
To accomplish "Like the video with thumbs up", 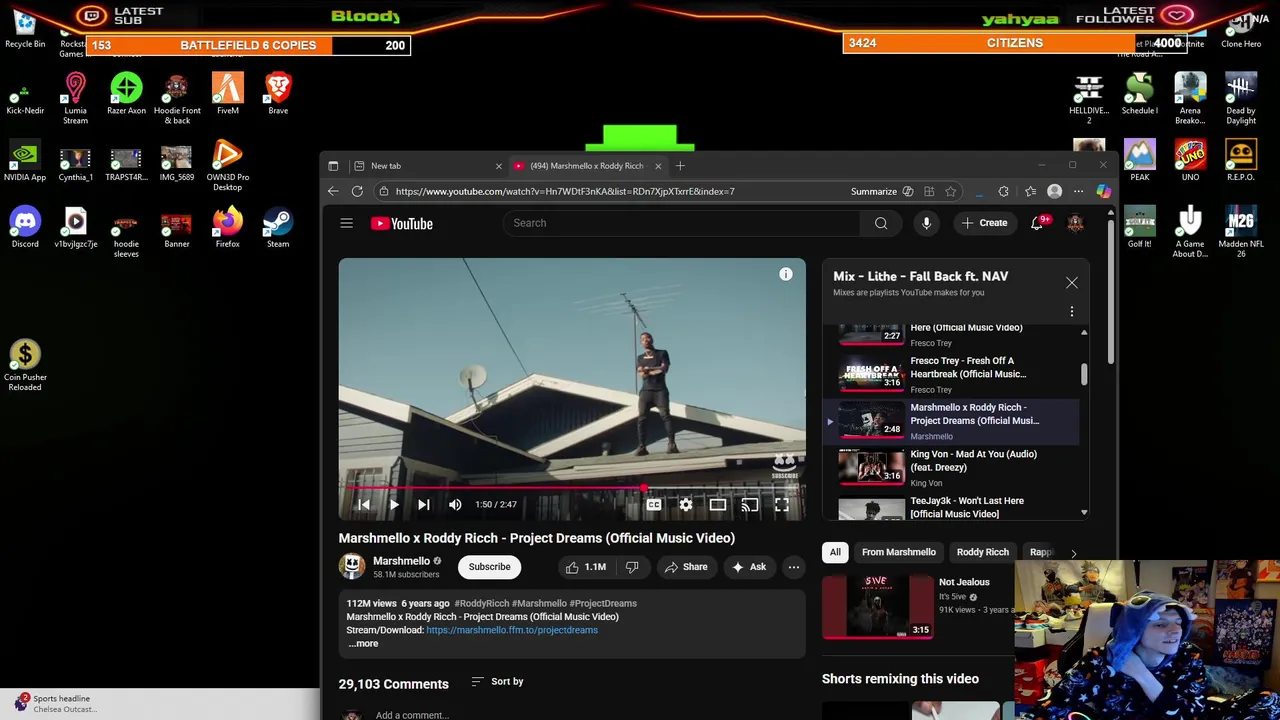I will (585, 567).
